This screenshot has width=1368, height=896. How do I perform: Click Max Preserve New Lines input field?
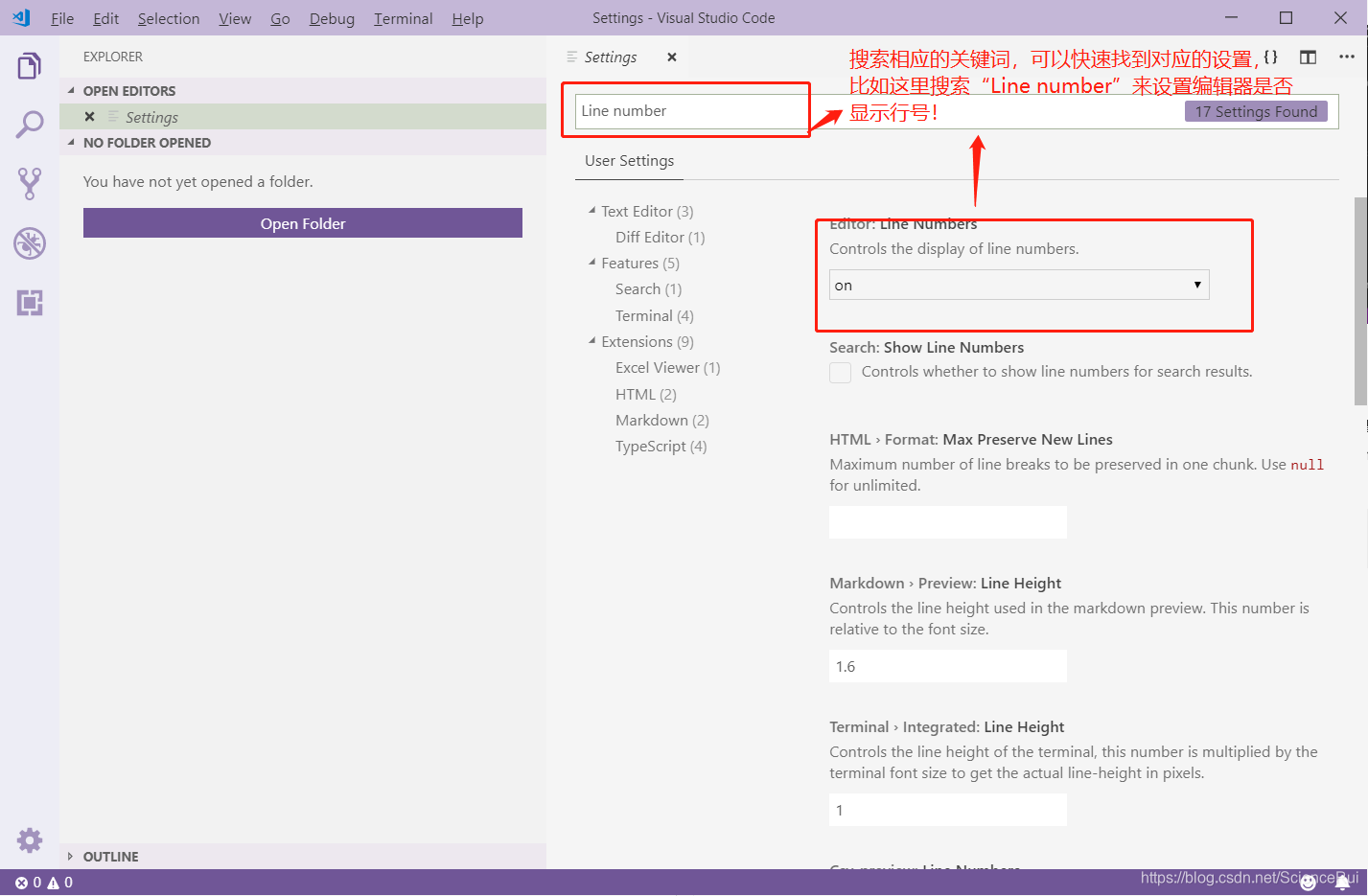pyautogui.click(x=948, y=522)
